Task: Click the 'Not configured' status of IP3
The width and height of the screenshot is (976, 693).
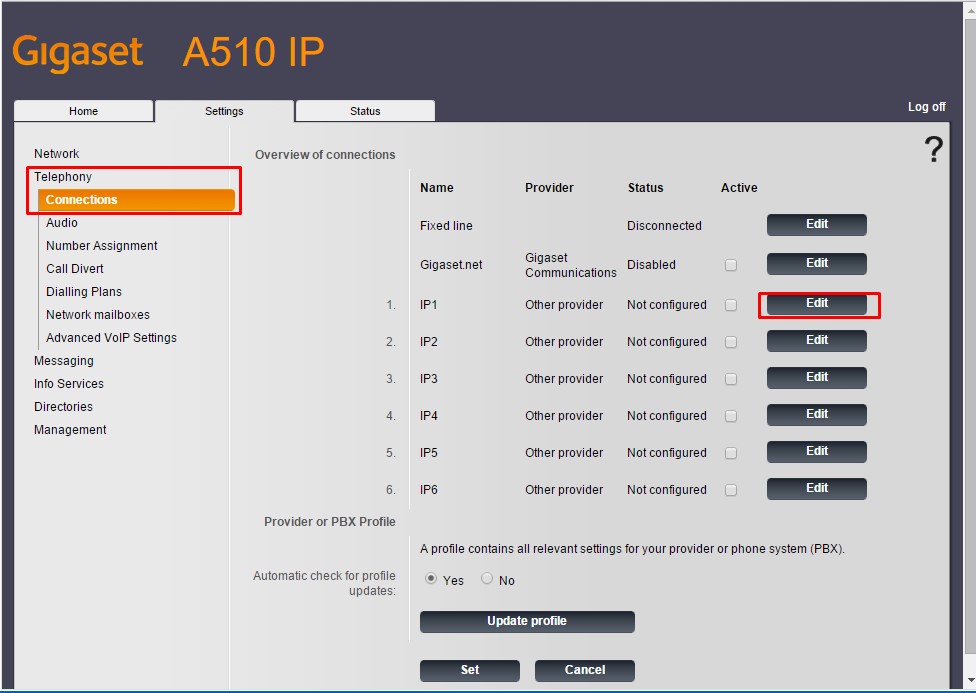Action: (x=667, y=379)
